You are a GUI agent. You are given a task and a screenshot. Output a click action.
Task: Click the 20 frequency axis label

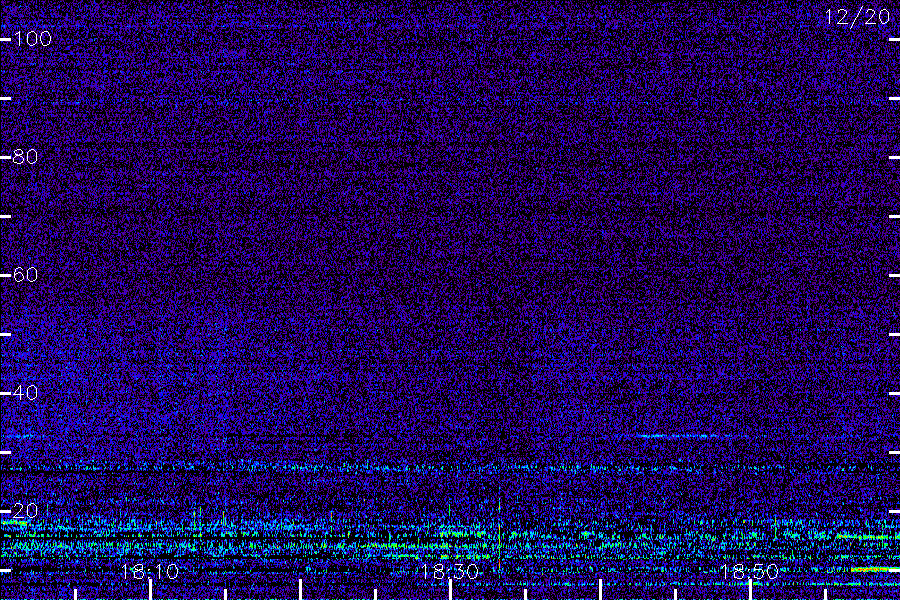(x=25, y=510)
